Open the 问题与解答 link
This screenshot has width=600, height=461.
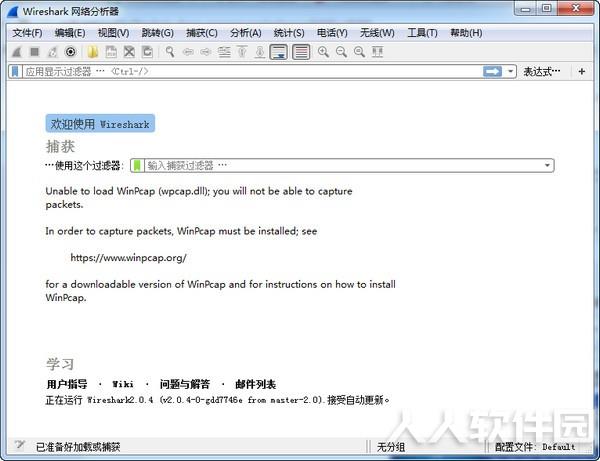pyautogui.click(x=185, y=384)
